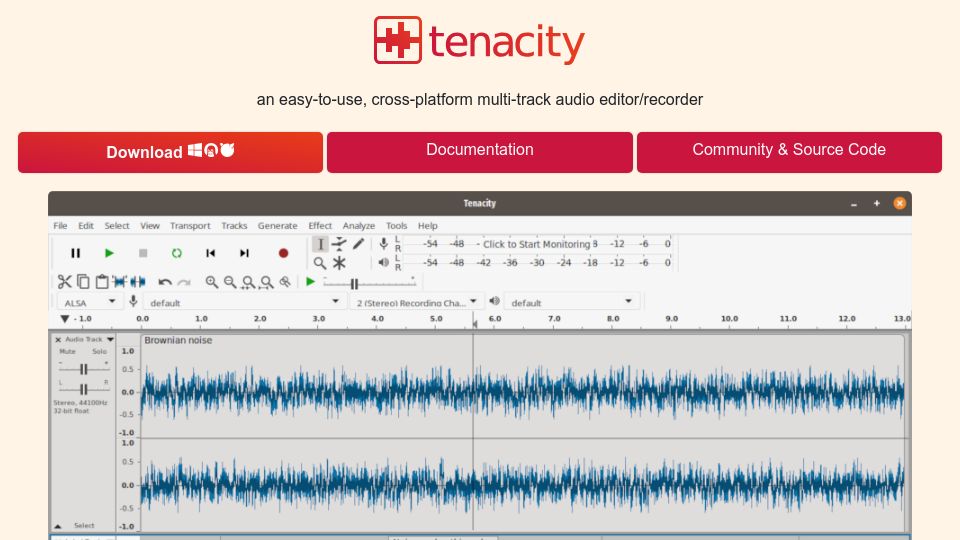Open the 2 (Stereo) Recording Channels dropdown
Screen dimensions: 960x540
pyautogui.click(x=416, y=302)
